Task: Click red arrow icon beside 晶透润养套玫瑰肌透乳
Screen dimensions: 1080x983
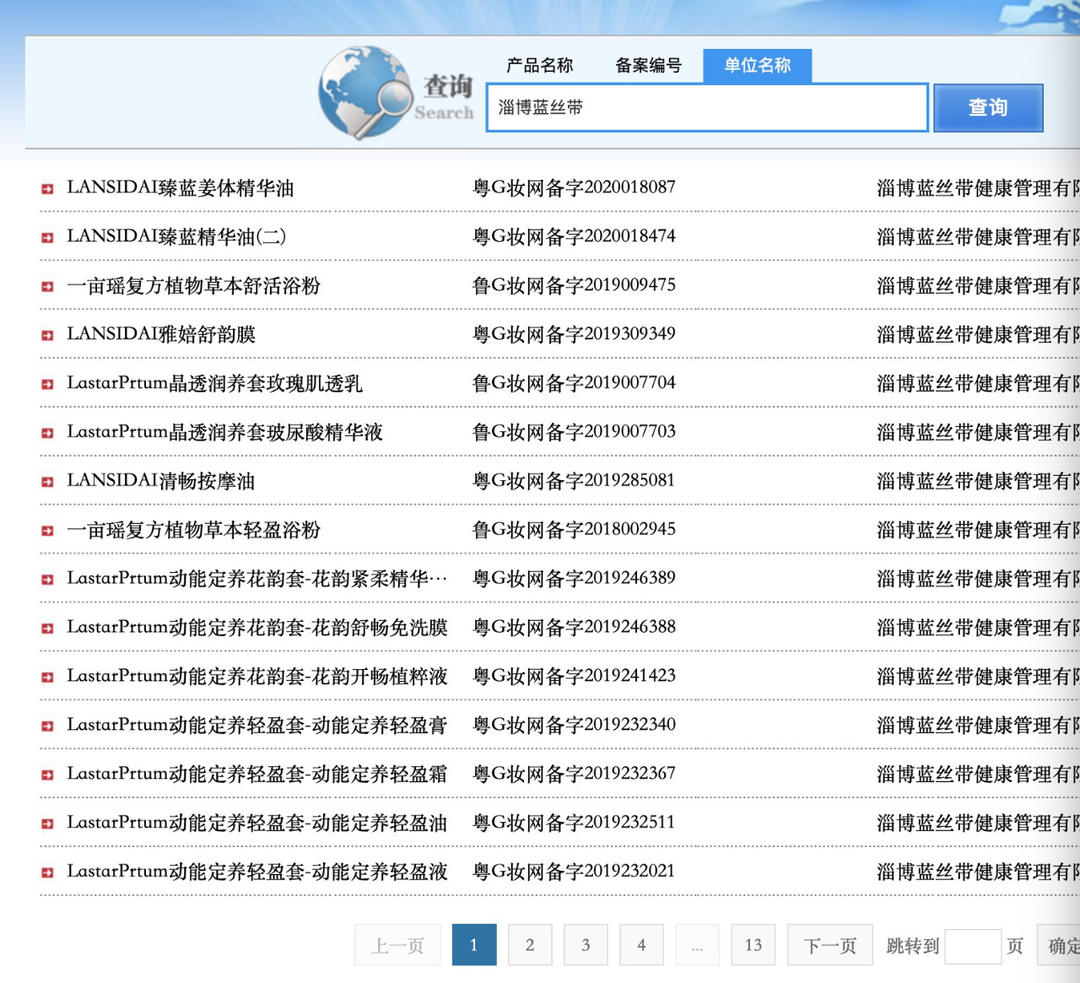Action: point(47,384)
